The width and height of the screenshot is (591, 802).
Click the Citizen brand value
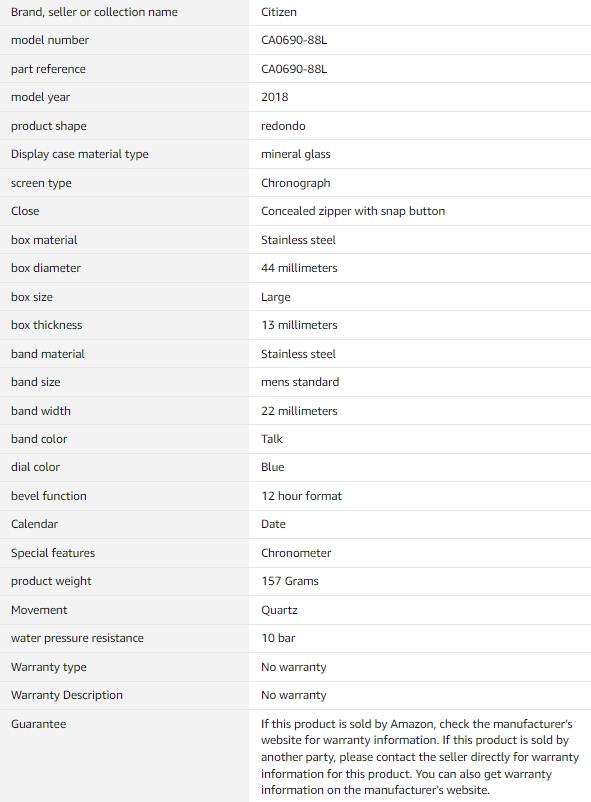(278, 12)
